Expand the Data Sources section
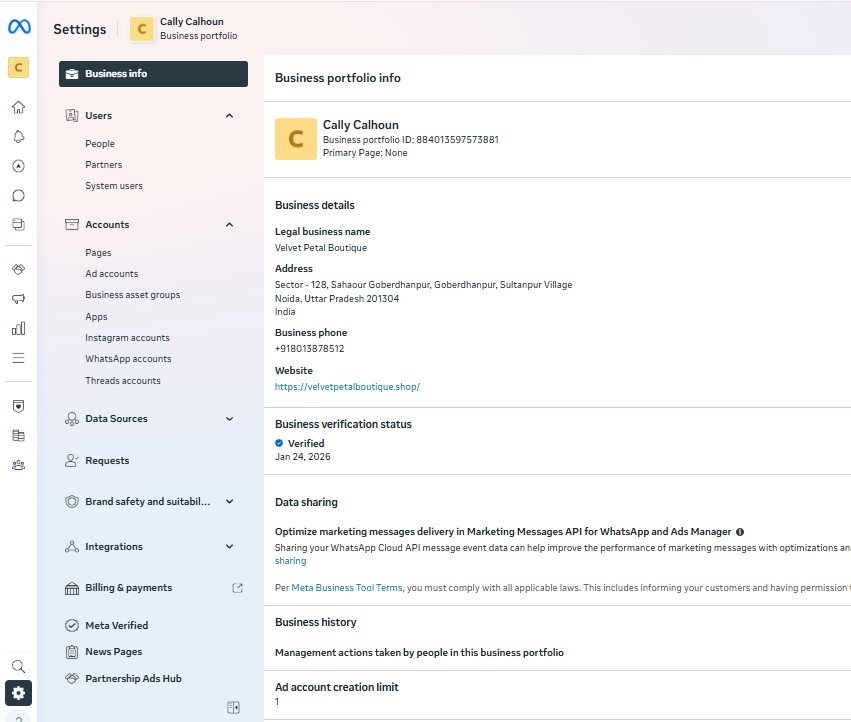Image resolution: width=851 pixels, height=722 pixels. 229,419
